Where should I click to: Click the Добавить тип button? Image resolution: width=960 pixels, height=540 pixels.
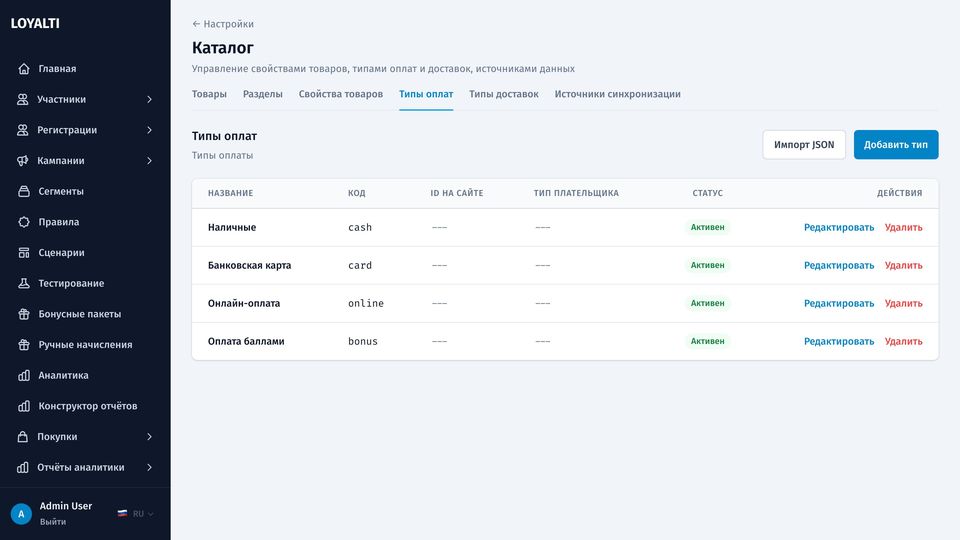pyautogui.click(x=896, y=144)
